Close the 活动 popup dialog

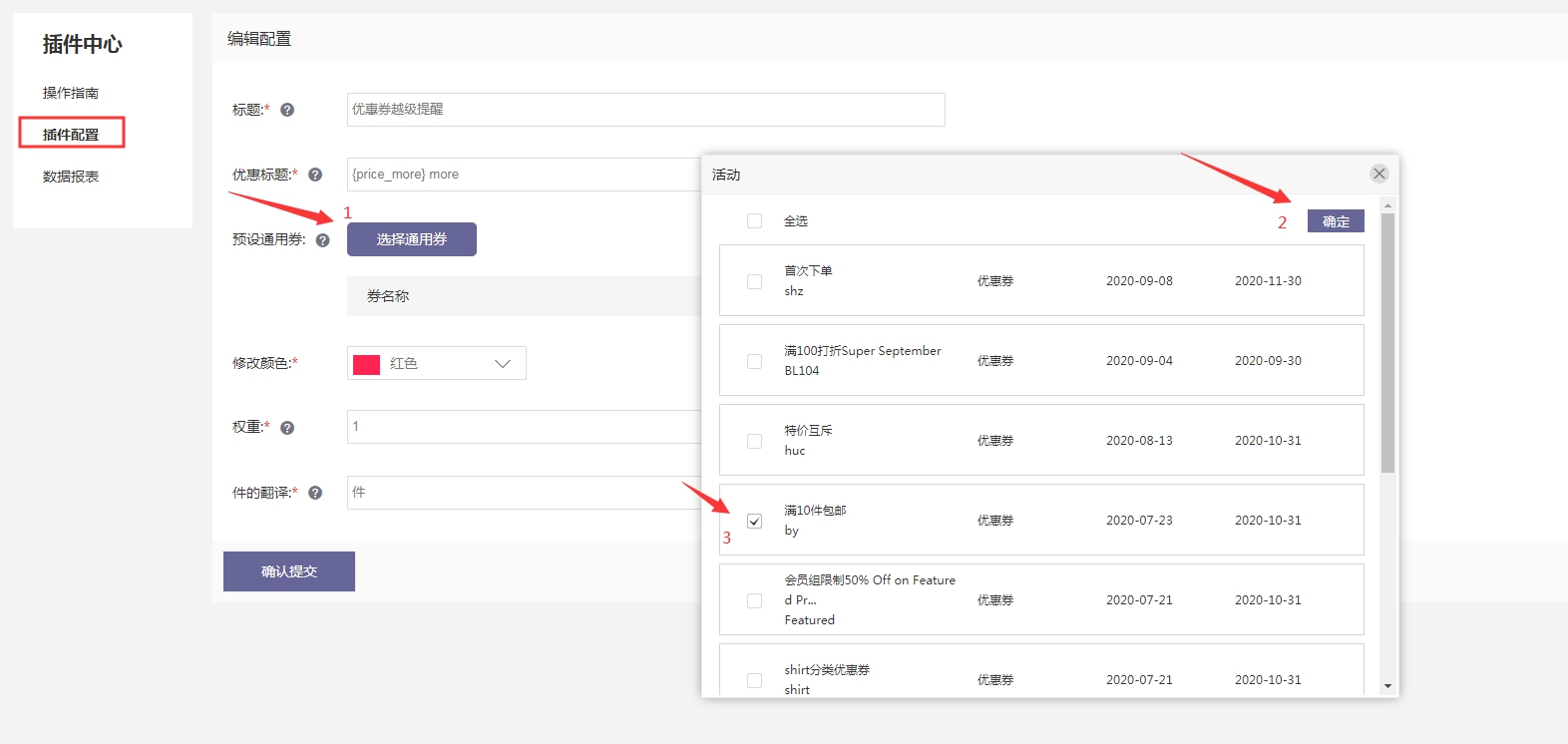[x=1378, y=174]
